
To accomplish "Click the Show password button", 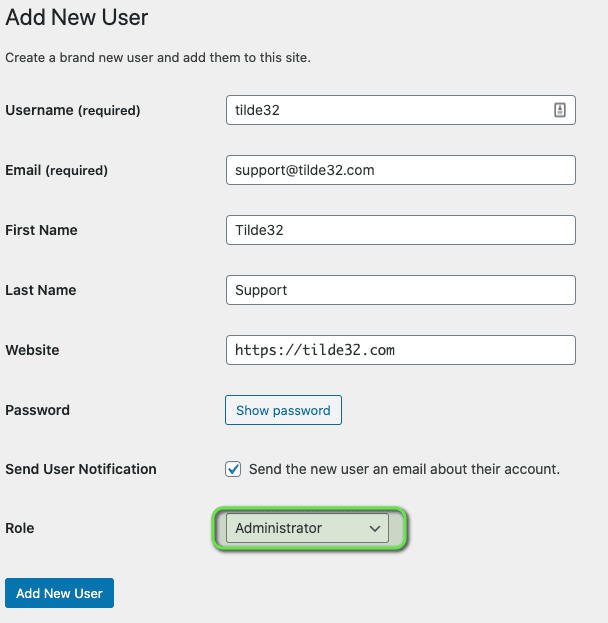I will pyautogui.click(x=283, y=410).
